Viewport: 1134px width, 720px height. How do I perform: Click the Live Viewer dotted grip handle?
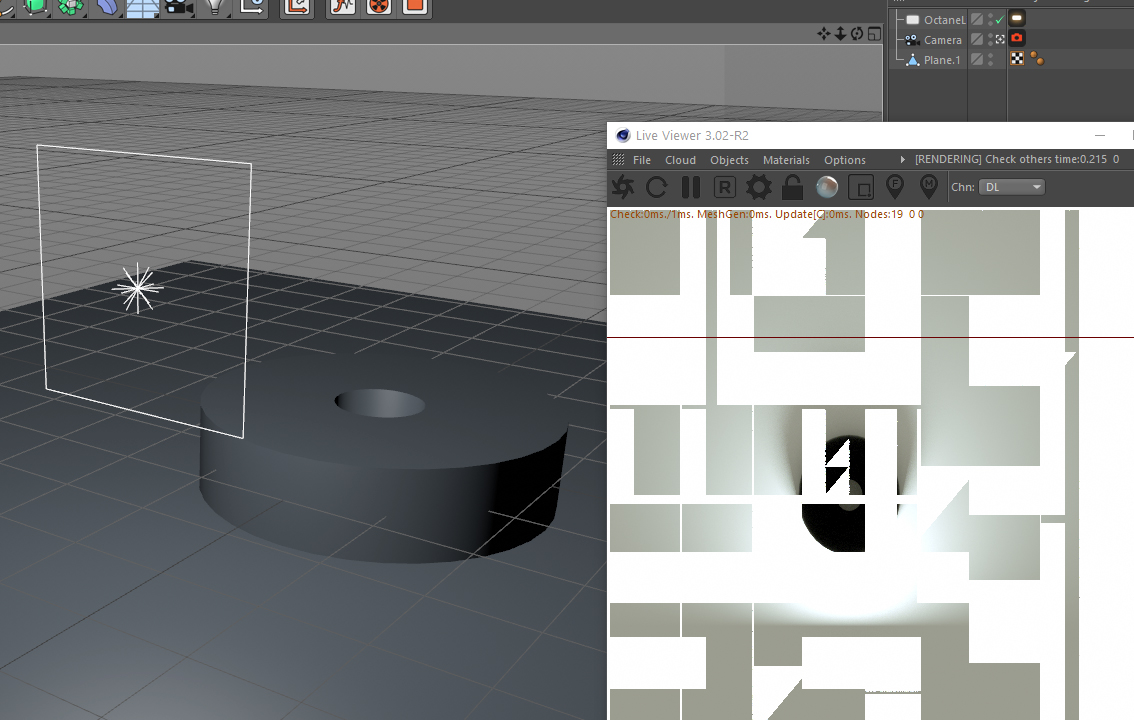[x=618, y=160]
